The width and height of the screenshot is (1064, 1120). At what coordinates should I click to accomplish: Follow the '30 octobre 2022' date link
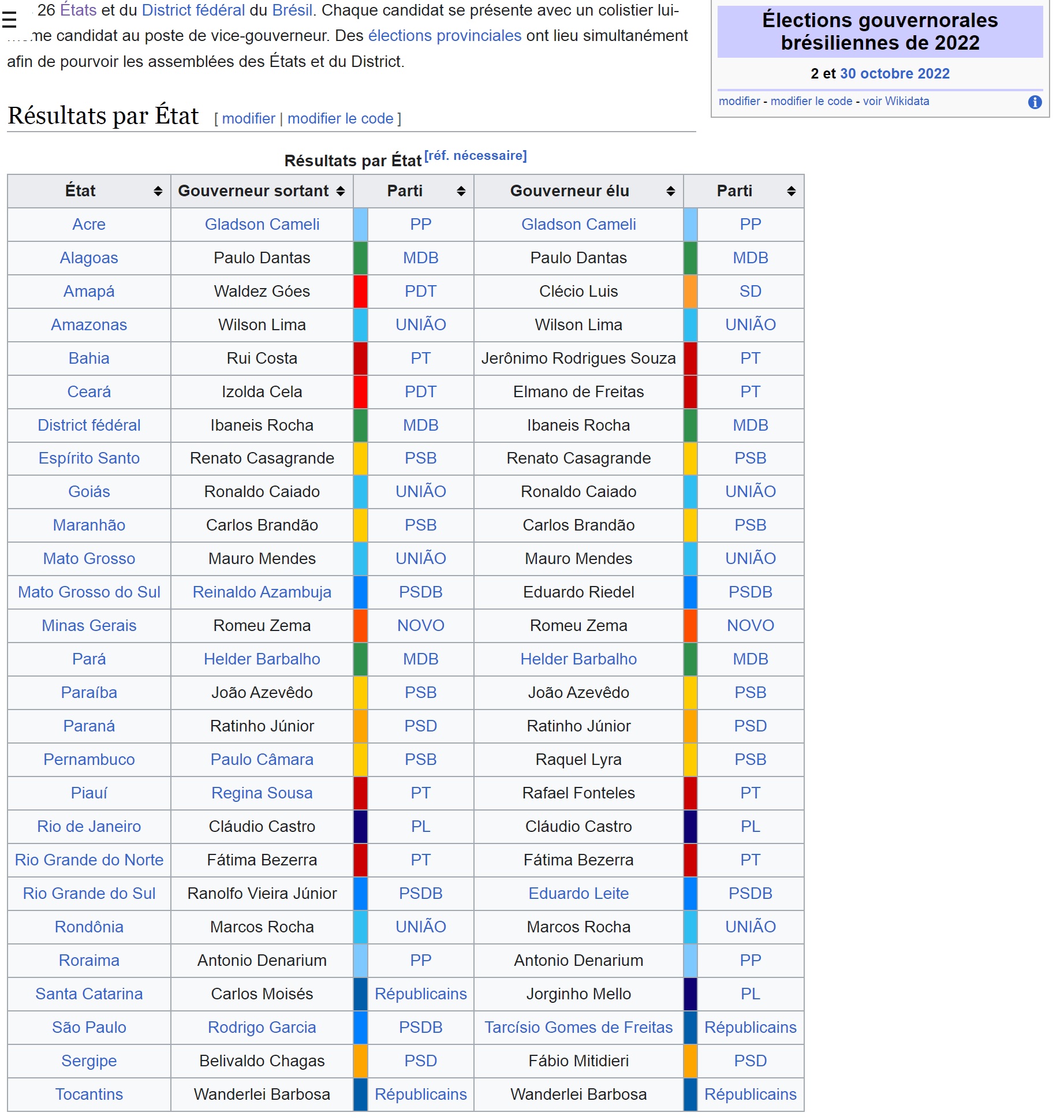pyautogui.click(x=894, y=73)
